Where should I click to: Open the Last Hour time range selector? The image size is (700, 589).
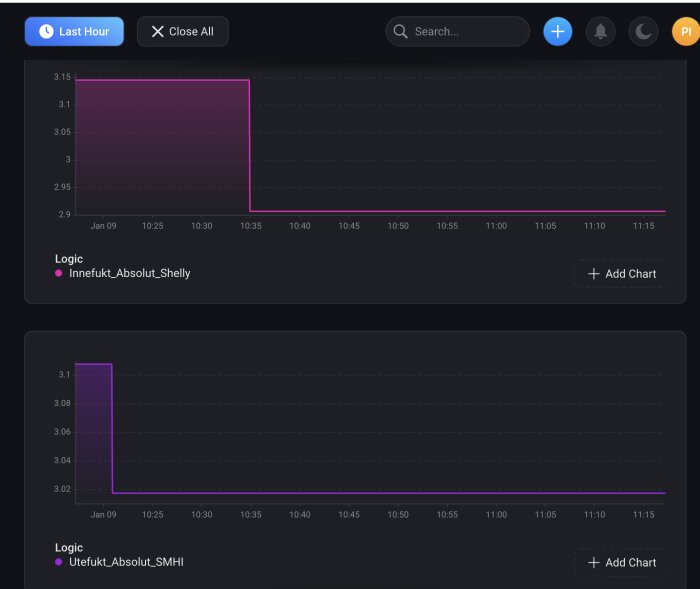click(x=74, y=32)
